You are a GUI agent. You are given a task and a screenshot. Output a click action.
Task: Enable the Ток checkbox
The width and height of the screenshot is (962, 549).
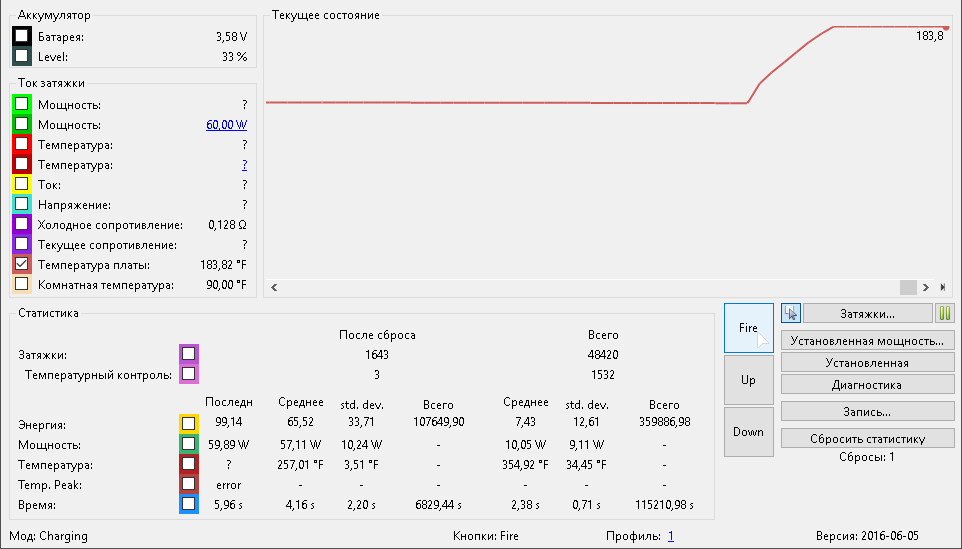[21, 184]
